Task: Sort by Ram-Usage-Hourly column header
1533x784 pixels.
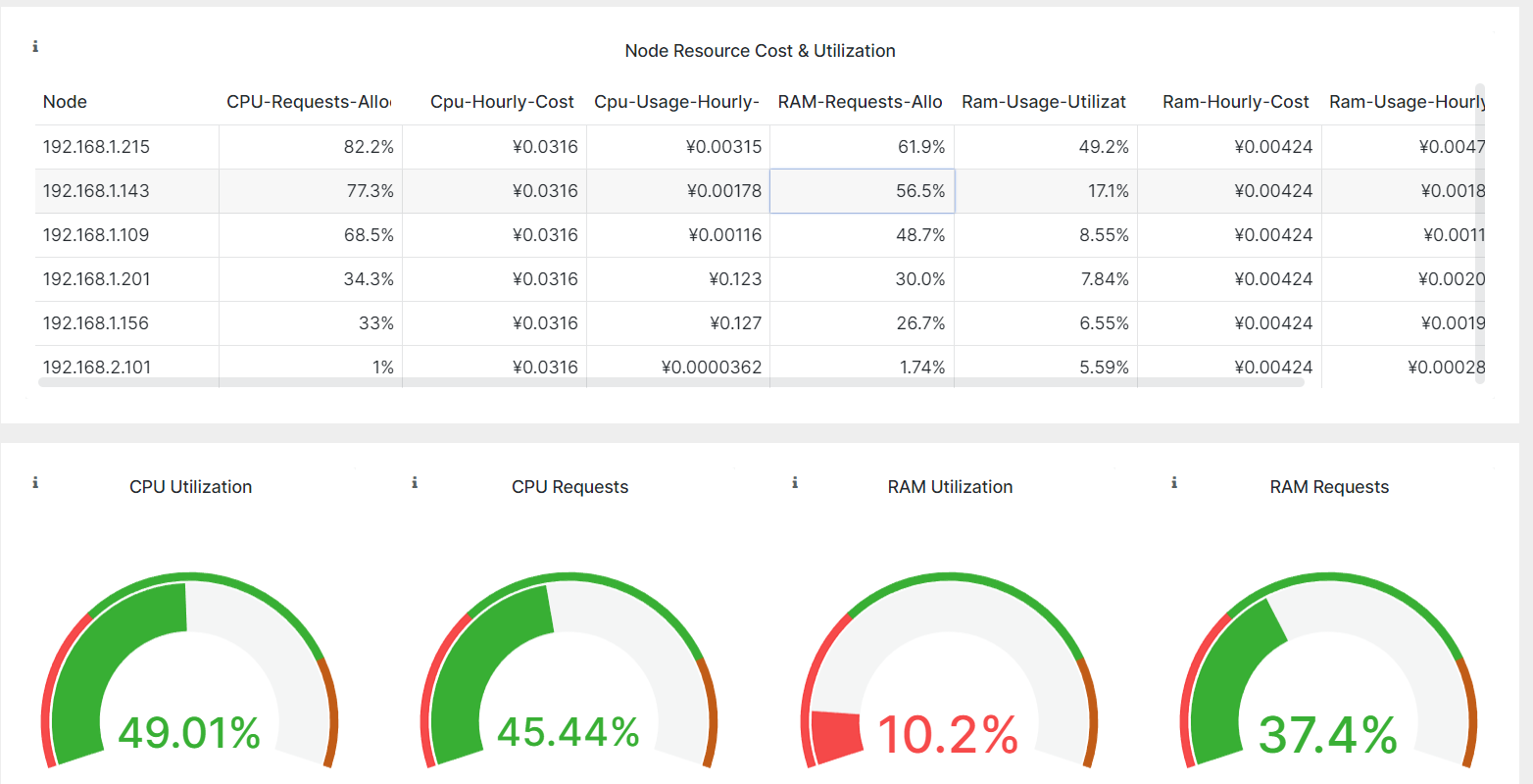Action: click(1408, 102)
